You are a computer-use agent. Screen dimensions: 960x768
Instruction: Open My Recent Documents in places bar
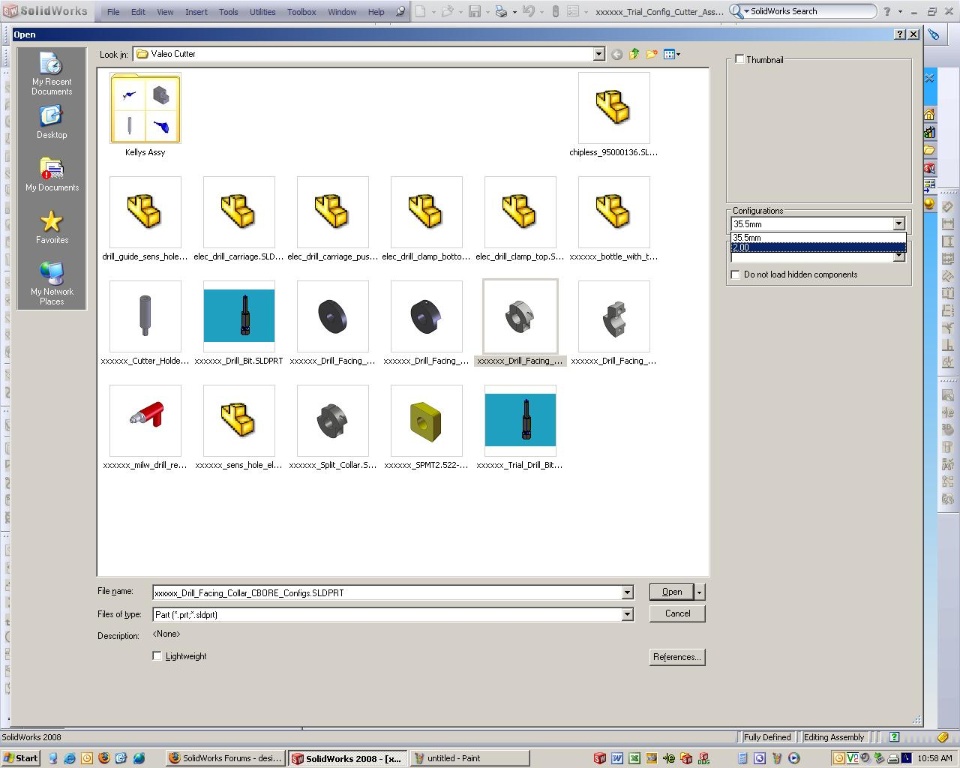pos(51,73)
